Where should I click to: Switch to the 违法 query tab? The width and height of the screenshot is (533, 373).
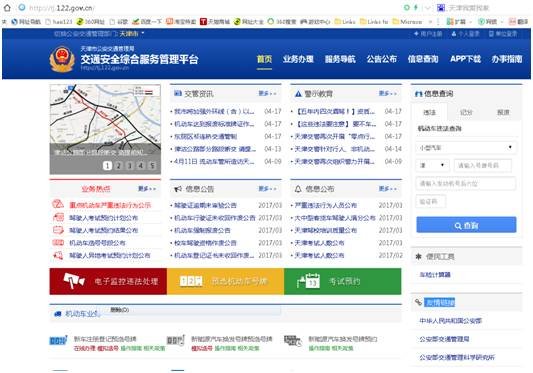coord(429,113)
